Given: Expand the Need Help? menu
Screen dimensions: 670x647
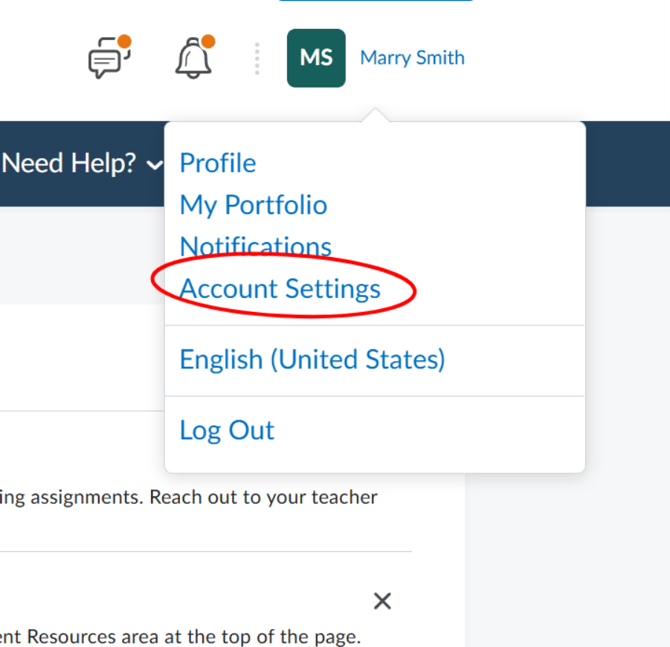Looking at the screenshot, I should tap(81, 163).
